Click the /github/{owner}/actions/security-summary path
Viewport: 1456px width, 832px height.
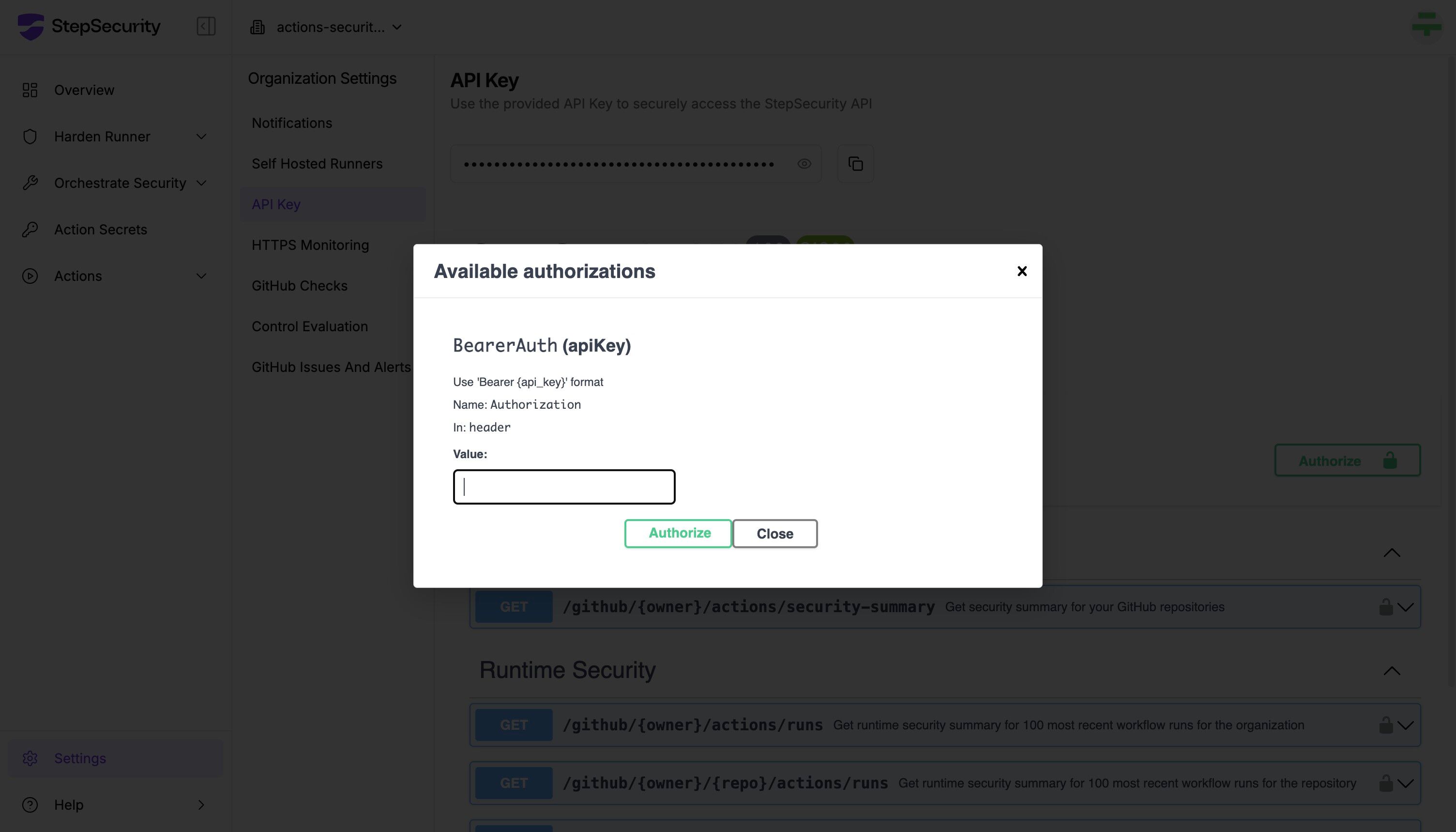[748, 606]
